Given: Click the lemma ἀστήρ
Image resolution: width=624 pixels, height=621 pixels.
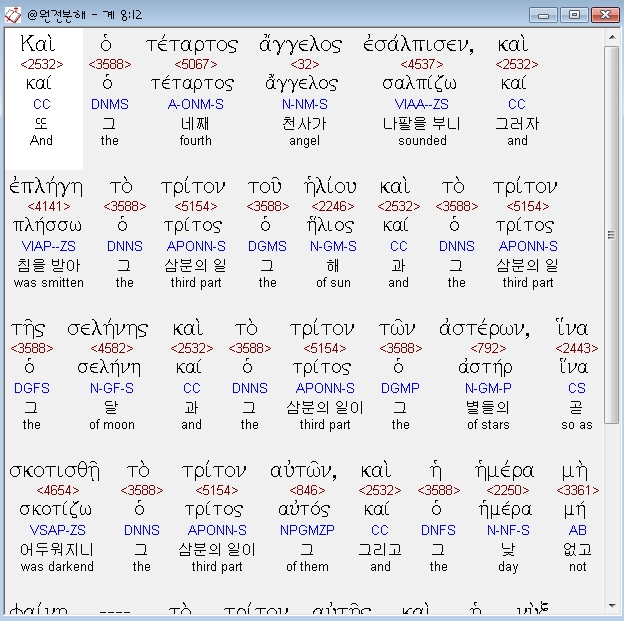Looking at the screenshot, I should point(485,368).
